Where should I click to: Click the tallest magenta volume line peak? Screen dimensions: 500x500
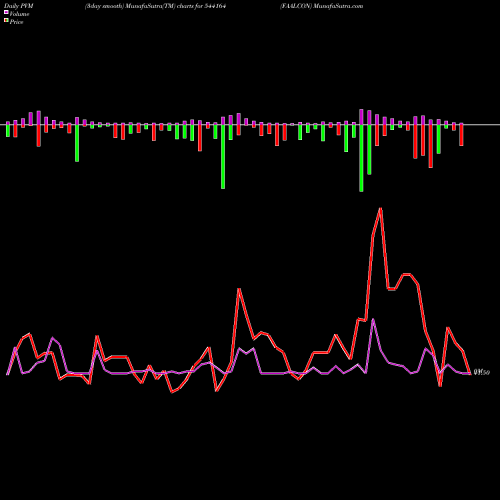(373, 320)
